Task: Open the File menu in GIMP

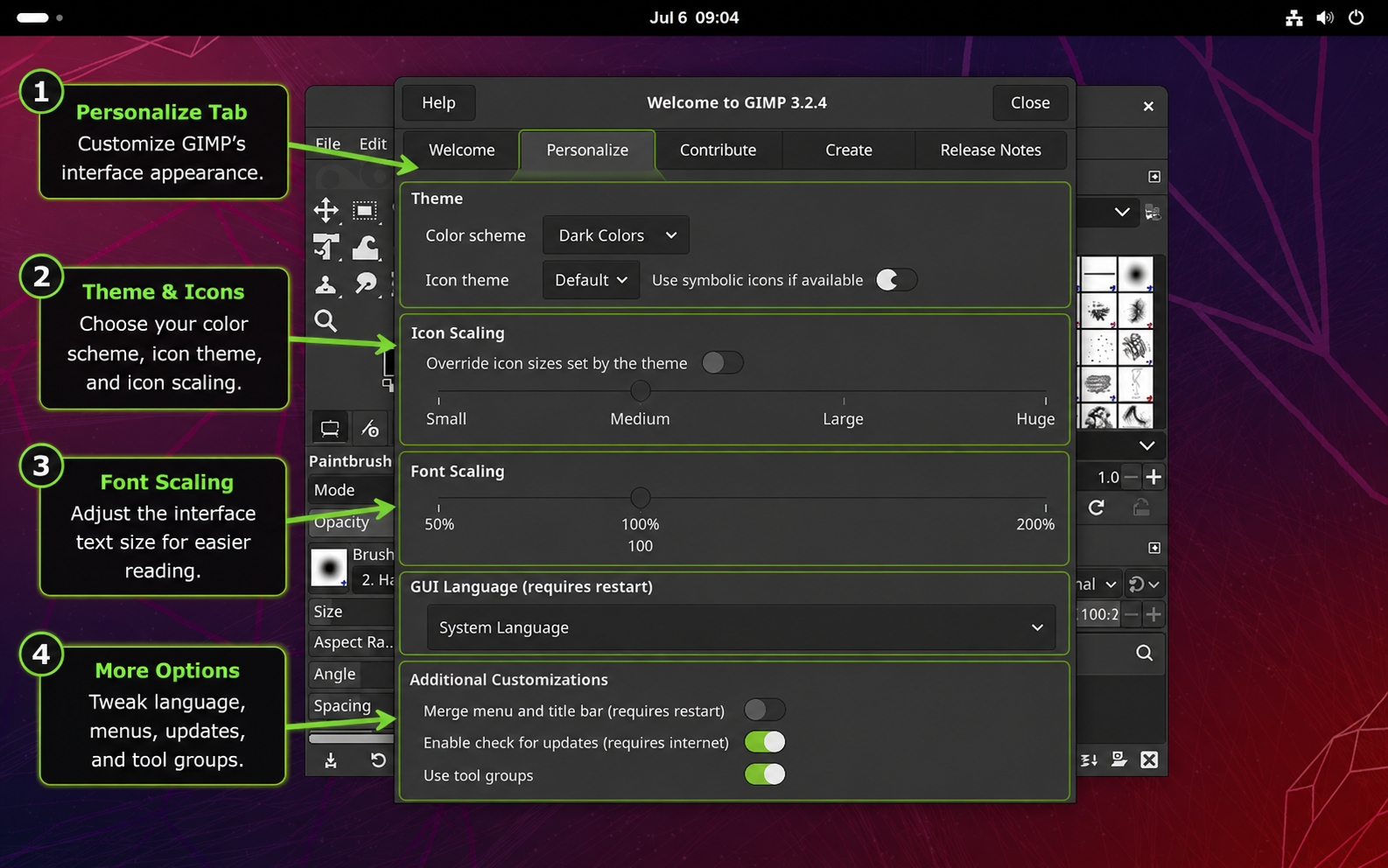Action: pyautogui.click(x=328, y=143)
